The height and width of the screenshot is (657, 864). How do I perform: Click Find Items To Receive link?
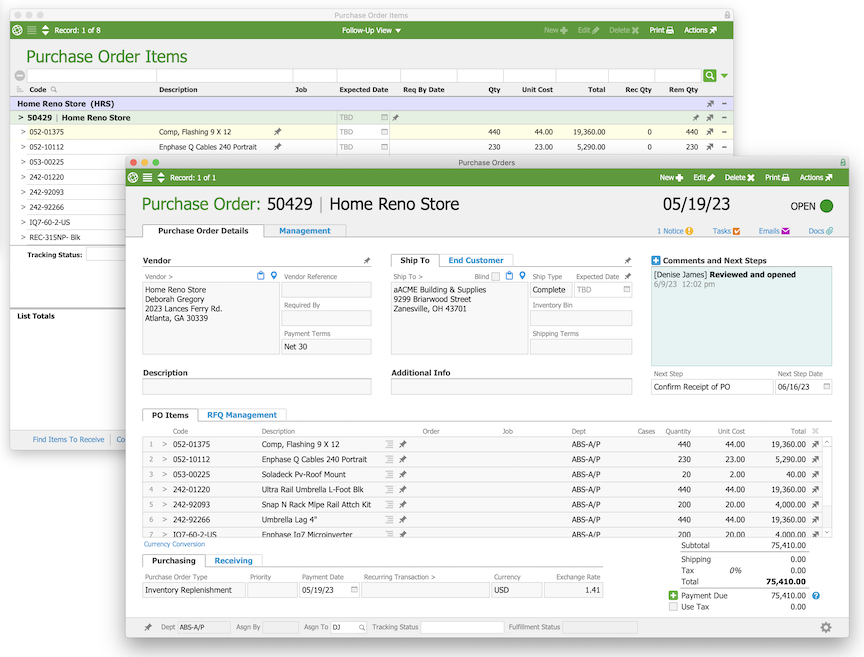tap(68, 439)
